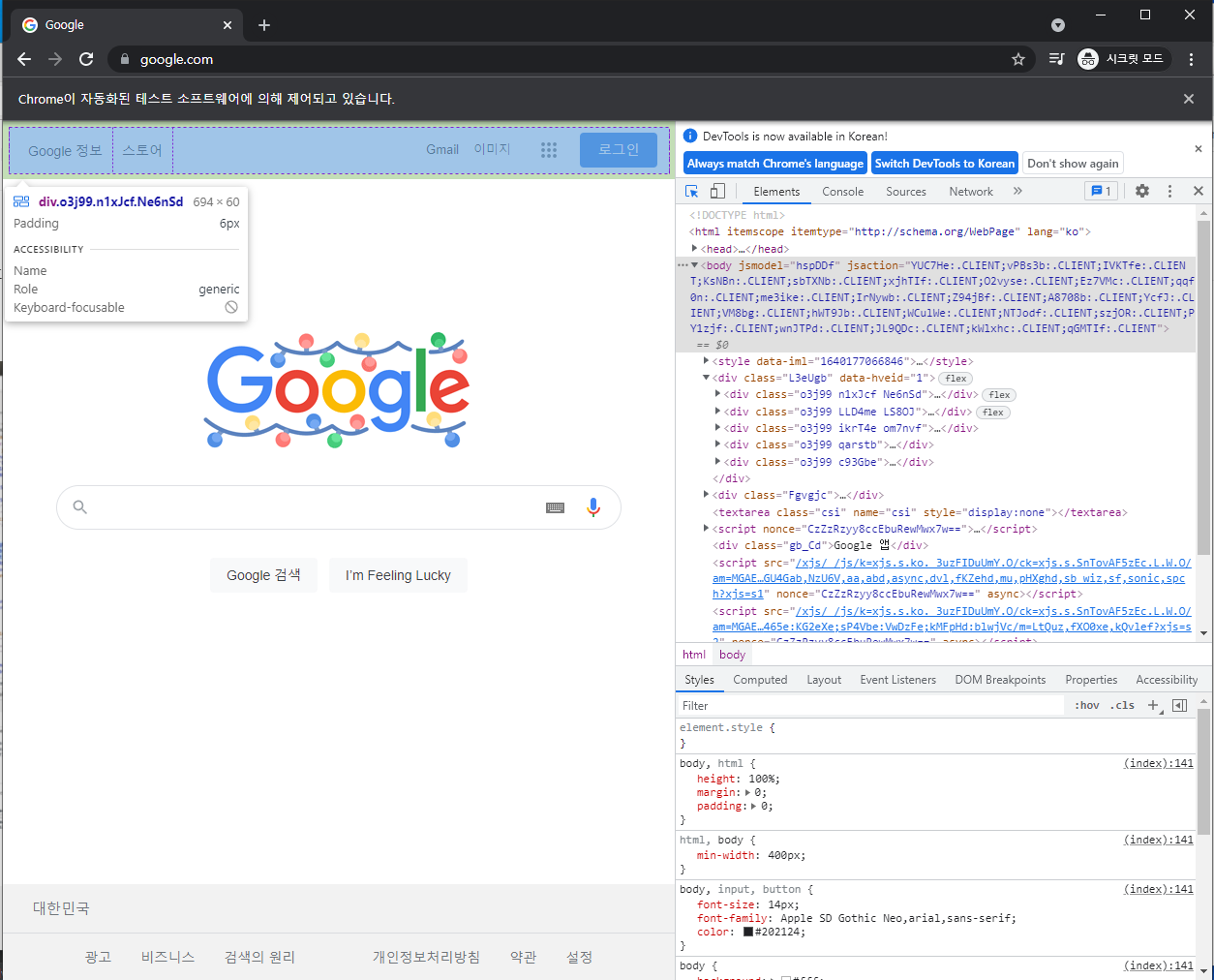Close the DevTools panel
1214x980 pixels.
(1199, 191)
